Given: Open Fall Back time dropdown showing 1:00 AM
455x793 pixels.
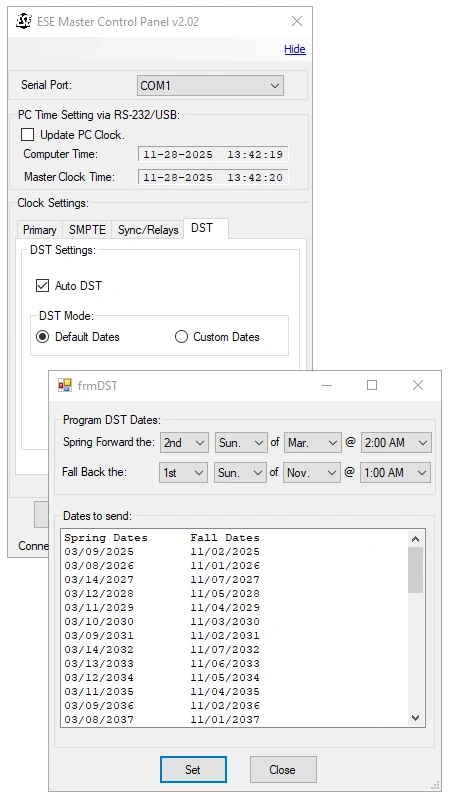Looking at the screenshot, I should coord(395,472).
